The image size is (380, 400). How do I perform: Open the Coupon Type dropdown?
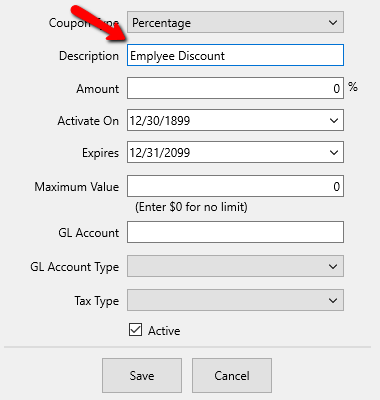coord(235,22)
